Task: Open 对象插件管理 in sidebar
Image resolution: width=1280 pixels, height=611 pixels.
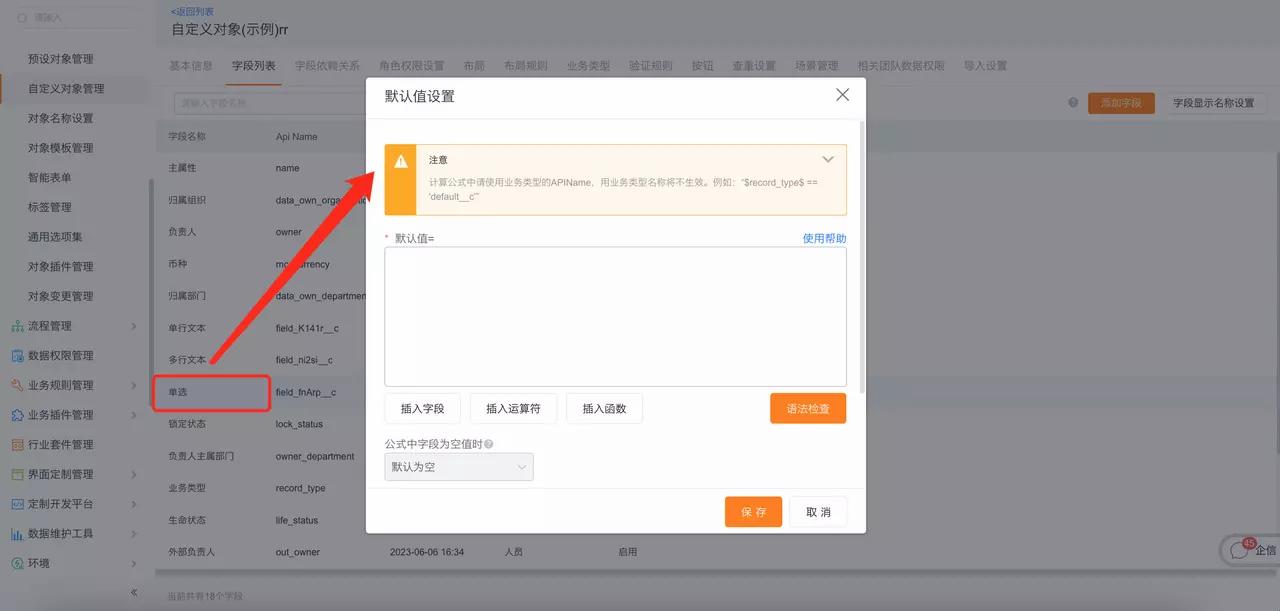Action: click(60, 267)
